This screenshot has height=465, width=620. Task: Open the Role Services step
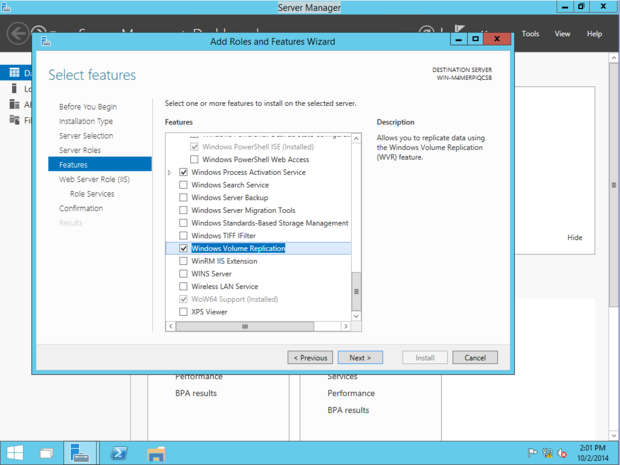92,194
